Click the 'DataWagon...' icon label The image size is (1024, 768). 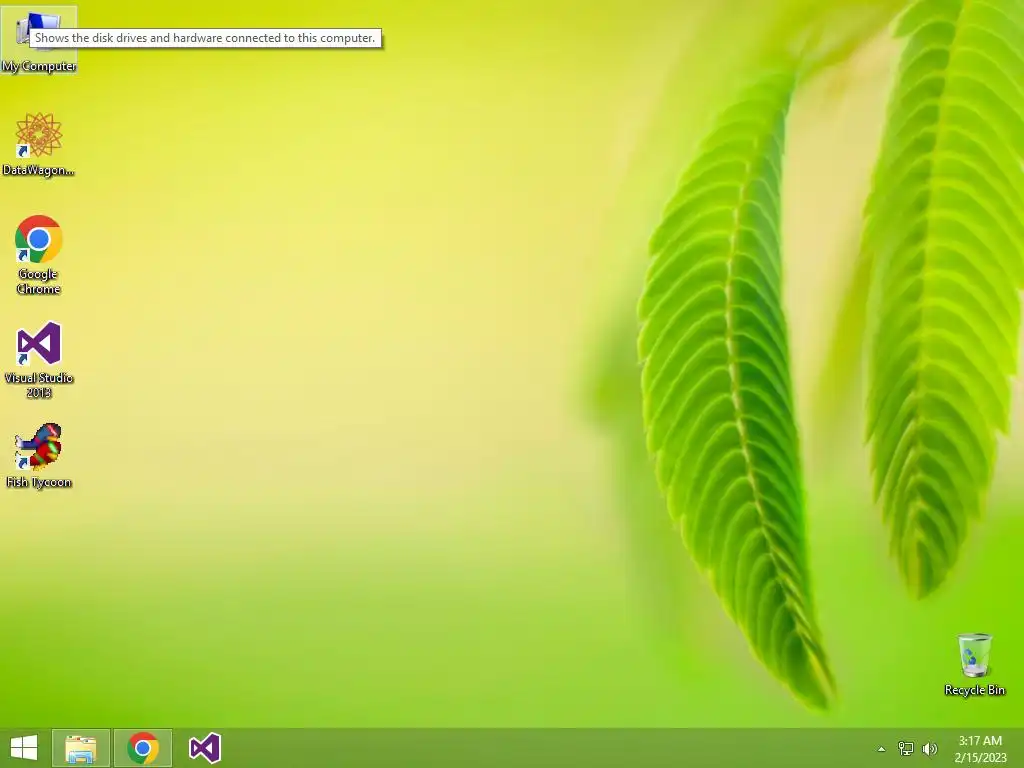(x=39, y=170)
